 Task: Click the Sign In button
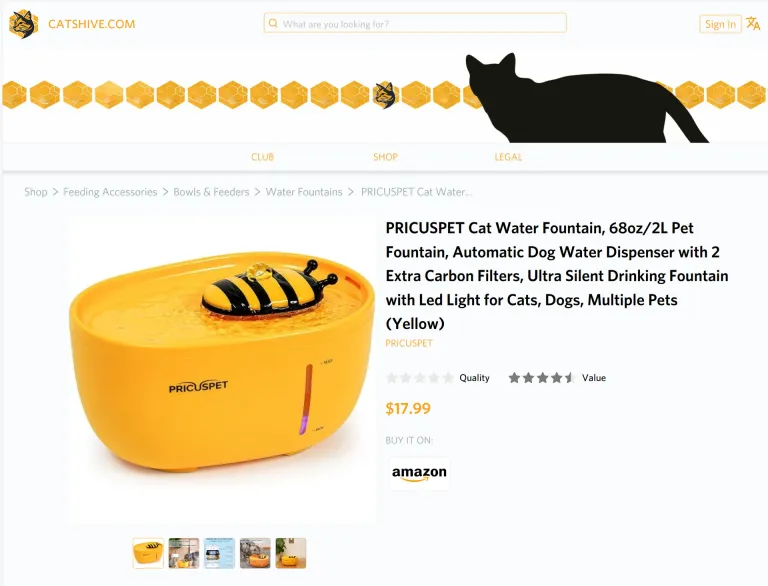720,24
